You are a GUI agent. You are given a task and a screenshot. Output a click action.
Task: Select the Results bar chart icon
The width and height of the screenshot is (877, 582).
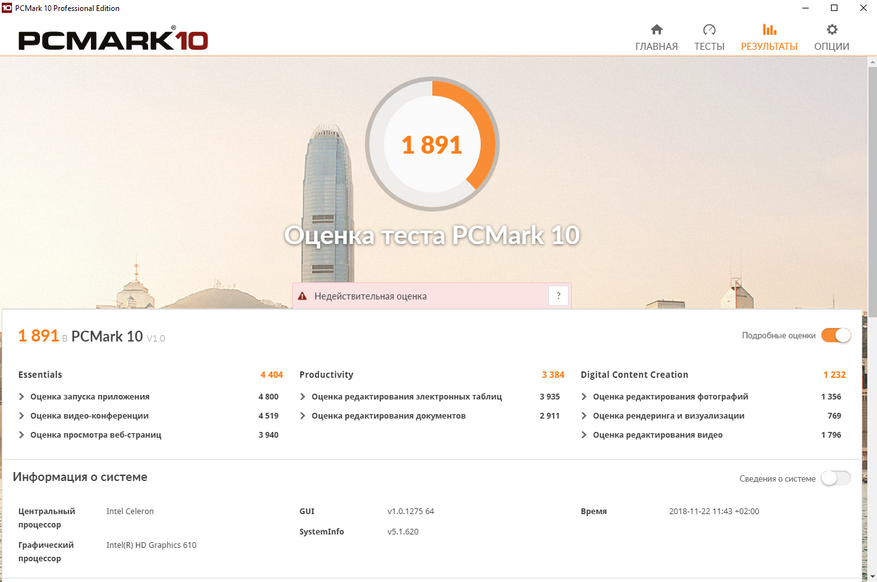click(768, 30)
